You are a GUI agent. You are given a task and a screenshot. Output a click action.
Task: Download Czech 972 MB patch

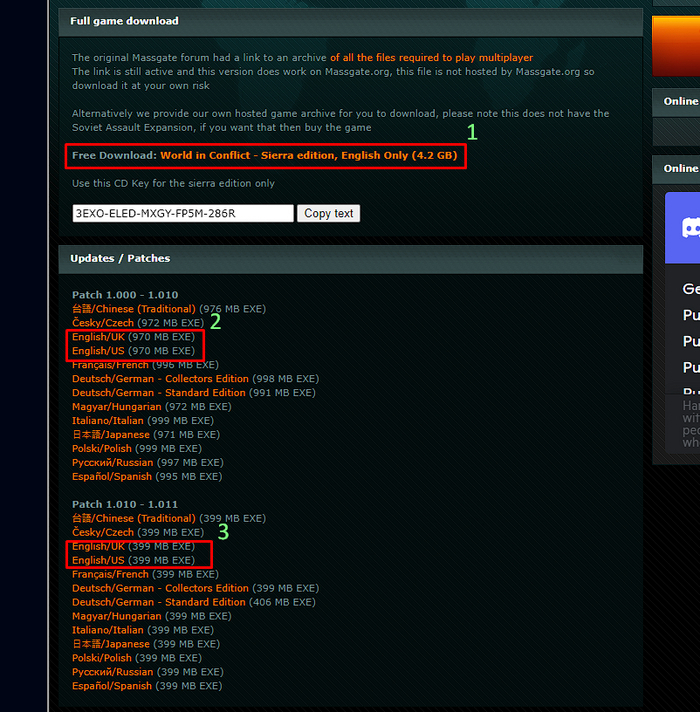point(103,323)
